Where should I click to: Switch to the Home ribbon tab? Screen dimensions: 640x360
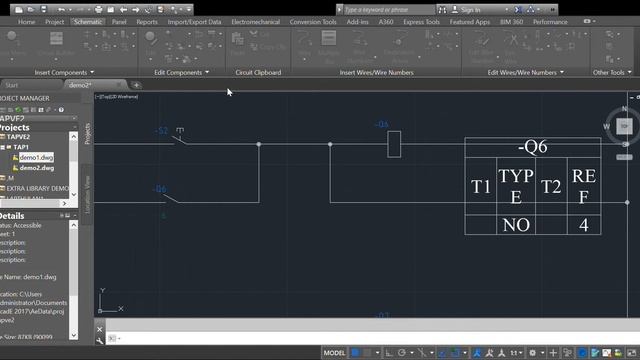tap(27, 22)
